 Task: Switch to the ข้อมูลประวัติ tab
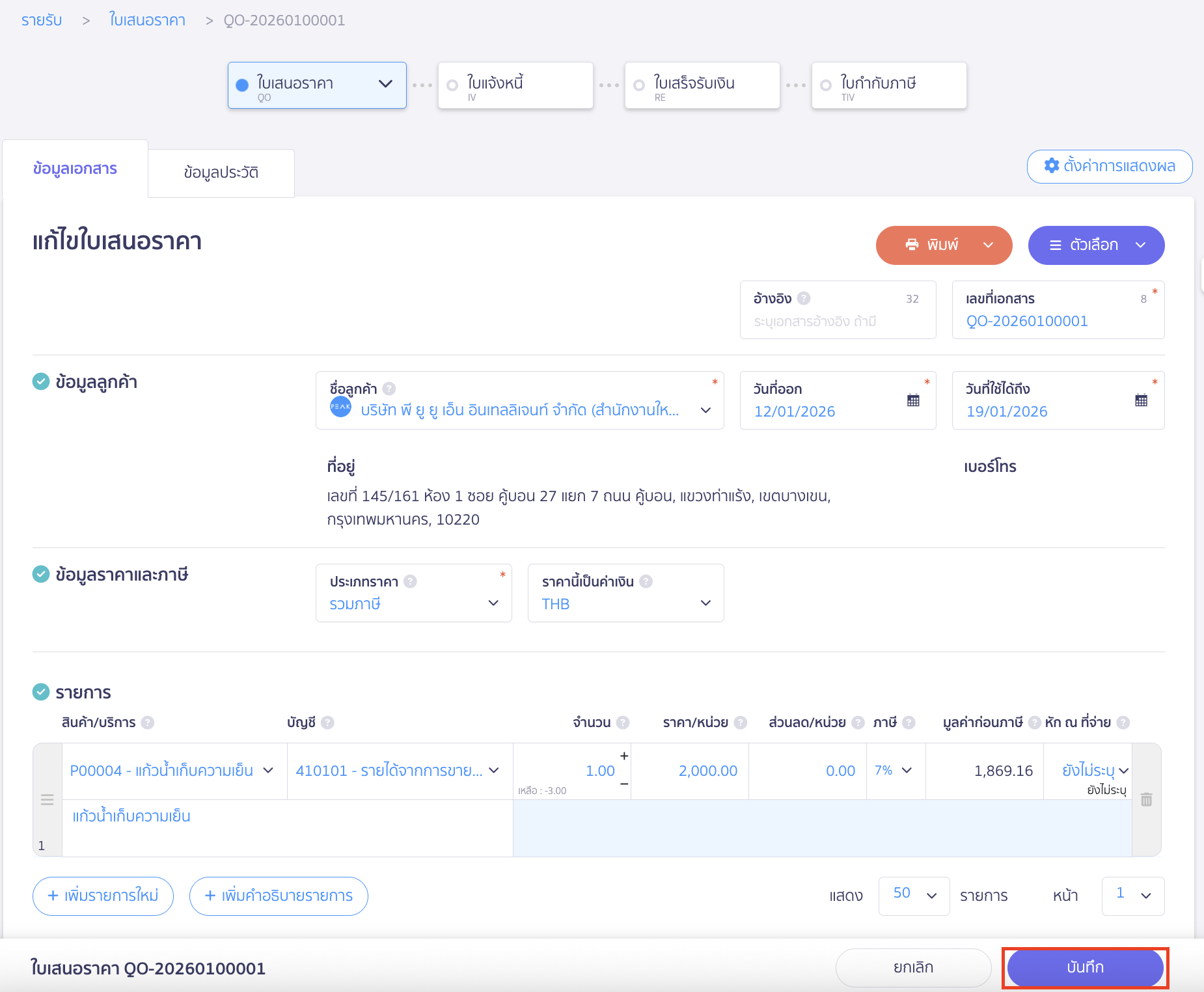[x=221, y=172]
